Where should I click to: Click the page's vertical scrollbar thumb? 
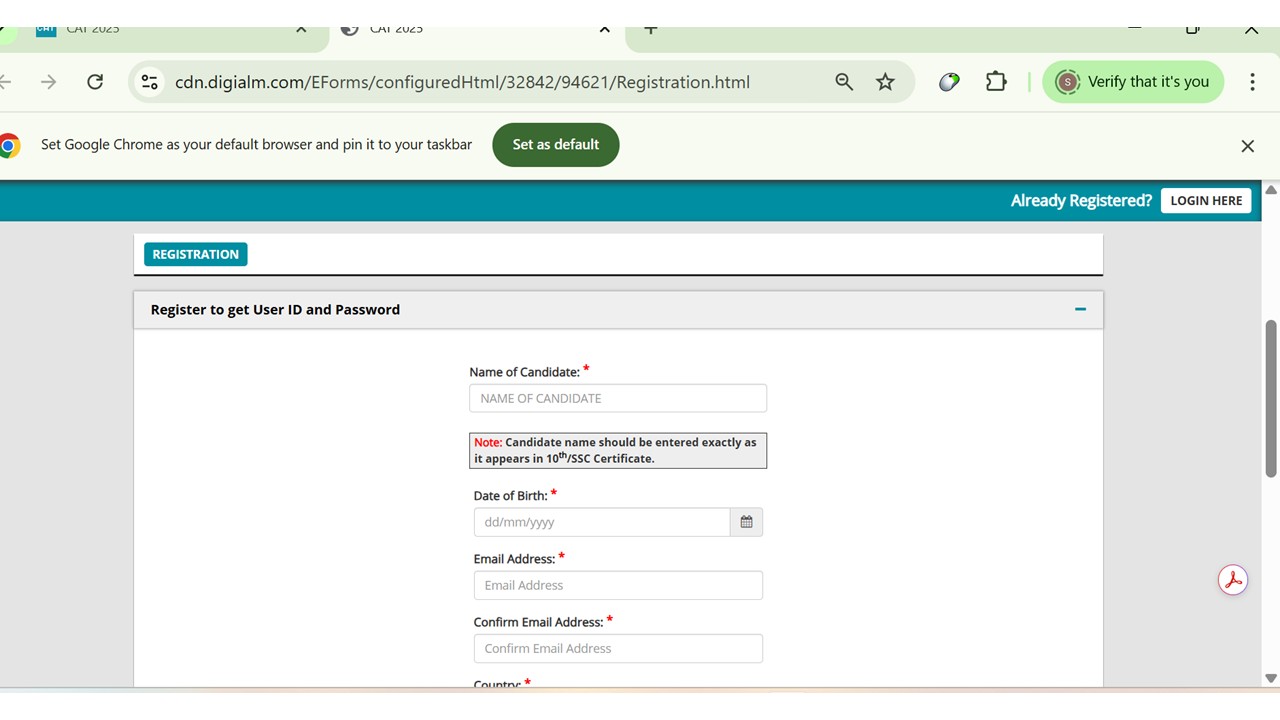pyautogui.click(x=1271, y=400)
